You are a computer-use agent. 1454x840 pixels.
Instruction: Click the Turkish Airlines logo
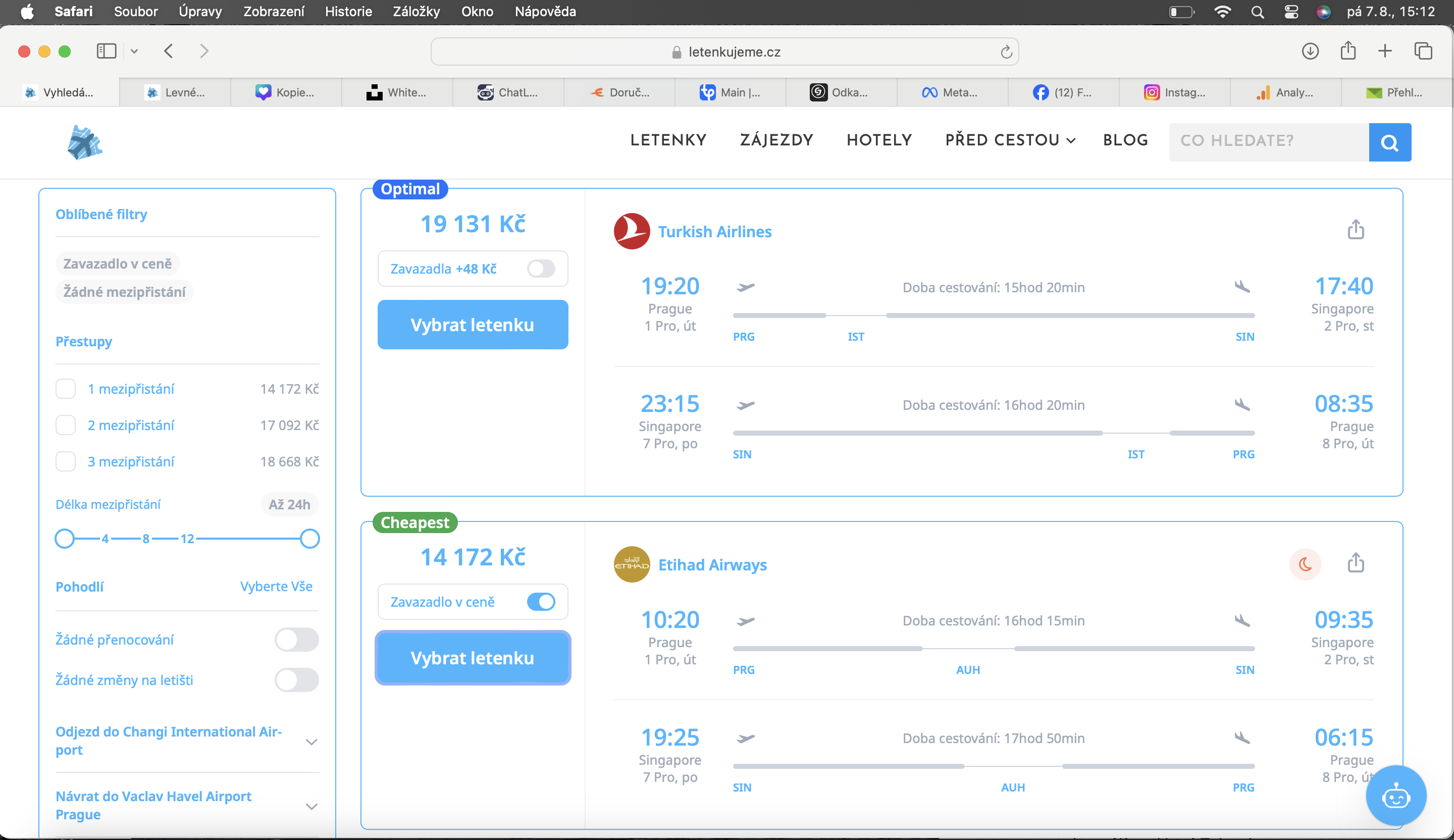click(x=632, y=231)
